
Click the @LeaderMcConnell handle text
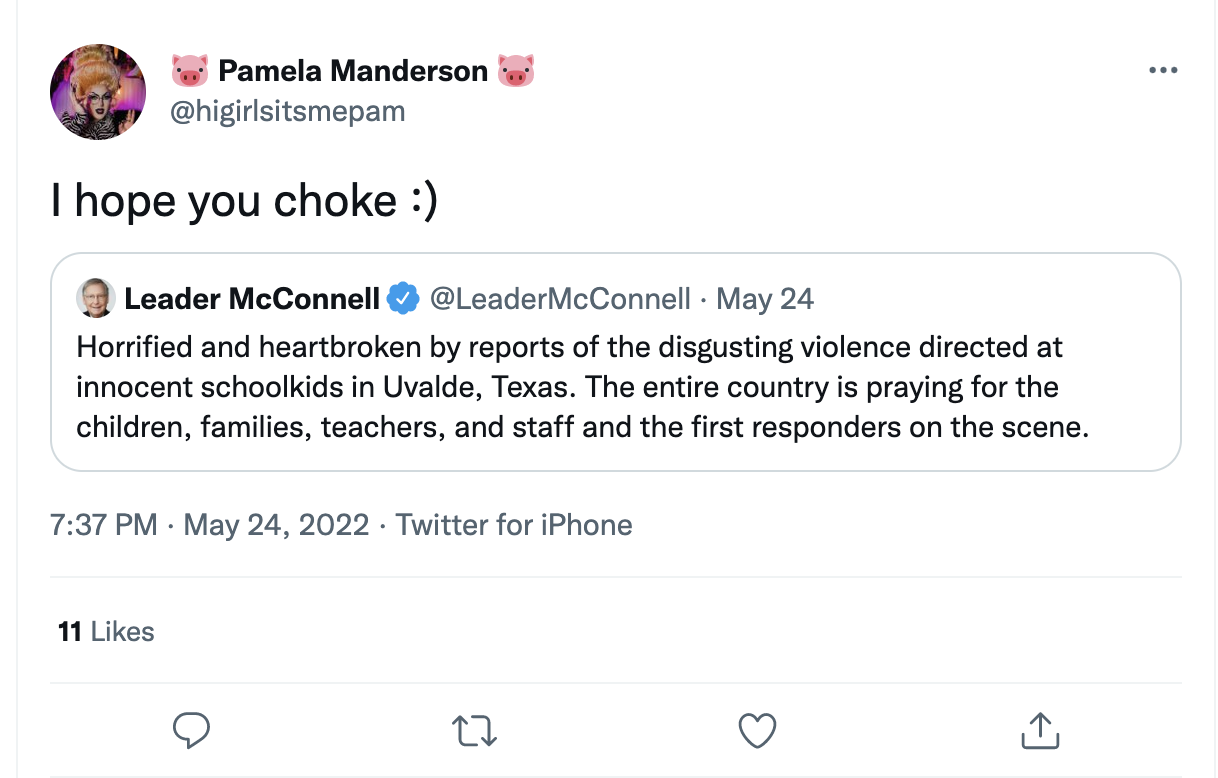tap(560, 298)
